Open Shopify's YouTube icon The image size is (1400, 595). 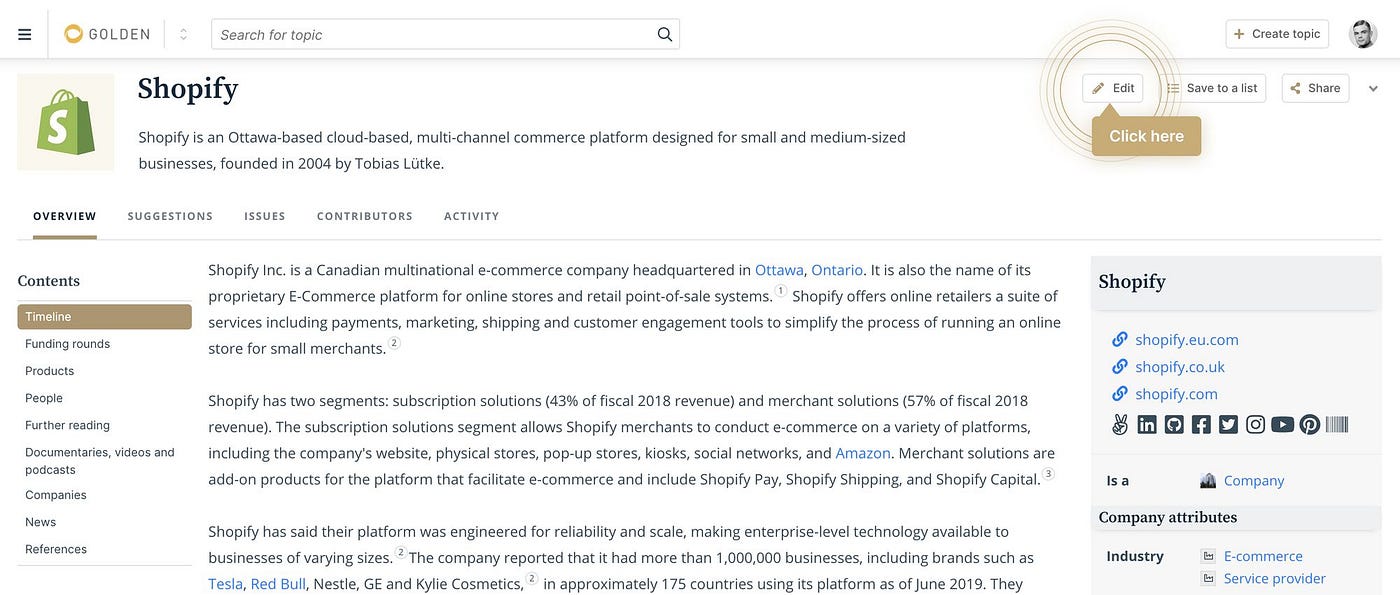coord(1282,425)
